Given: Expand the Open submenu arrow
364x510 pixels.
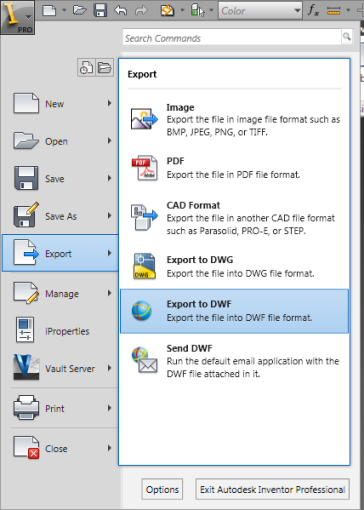Looking at the screenshot, I should pos(109,141).
